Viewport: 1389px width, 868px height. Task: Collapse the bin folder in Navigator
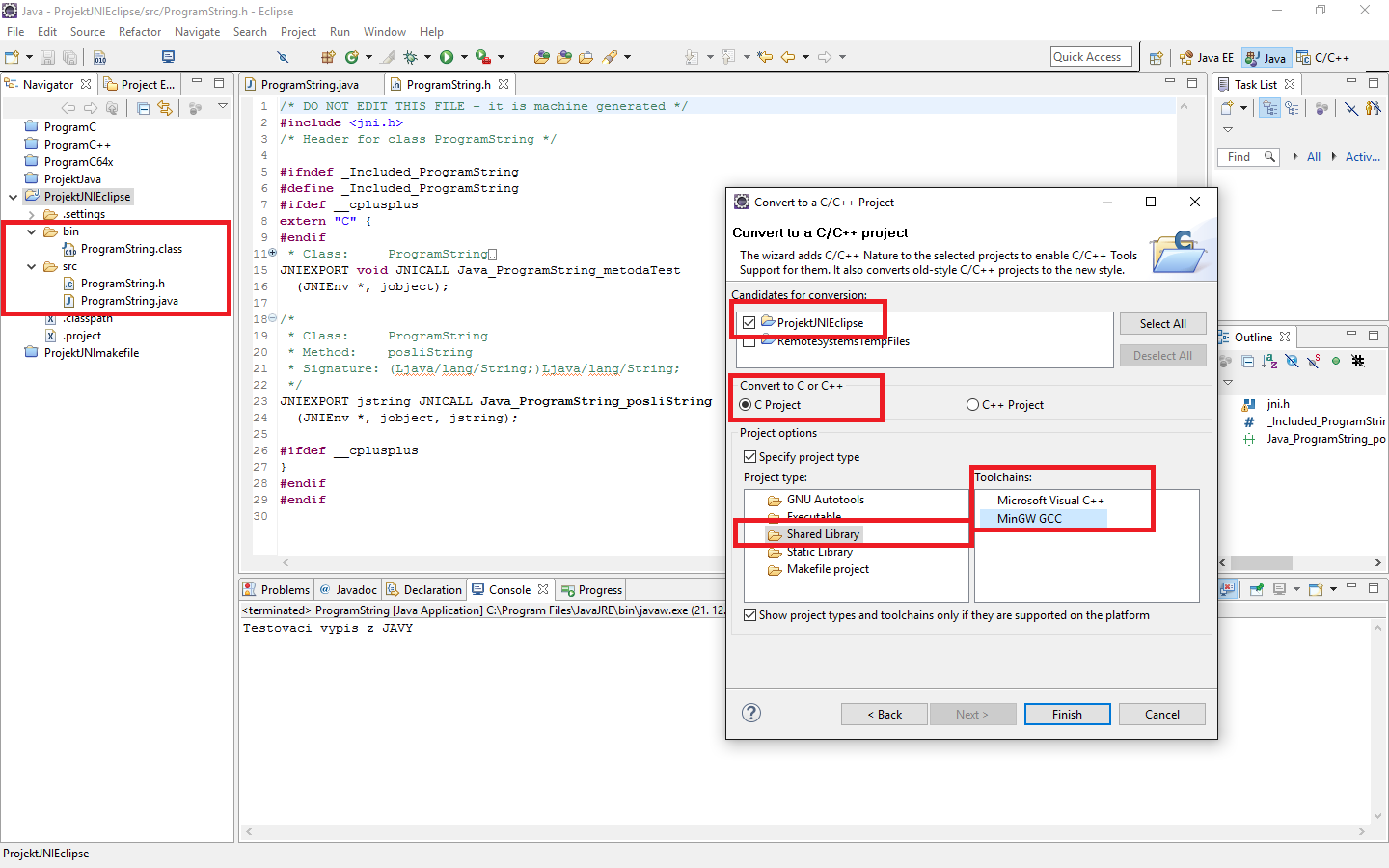click(x=31, y=231)
